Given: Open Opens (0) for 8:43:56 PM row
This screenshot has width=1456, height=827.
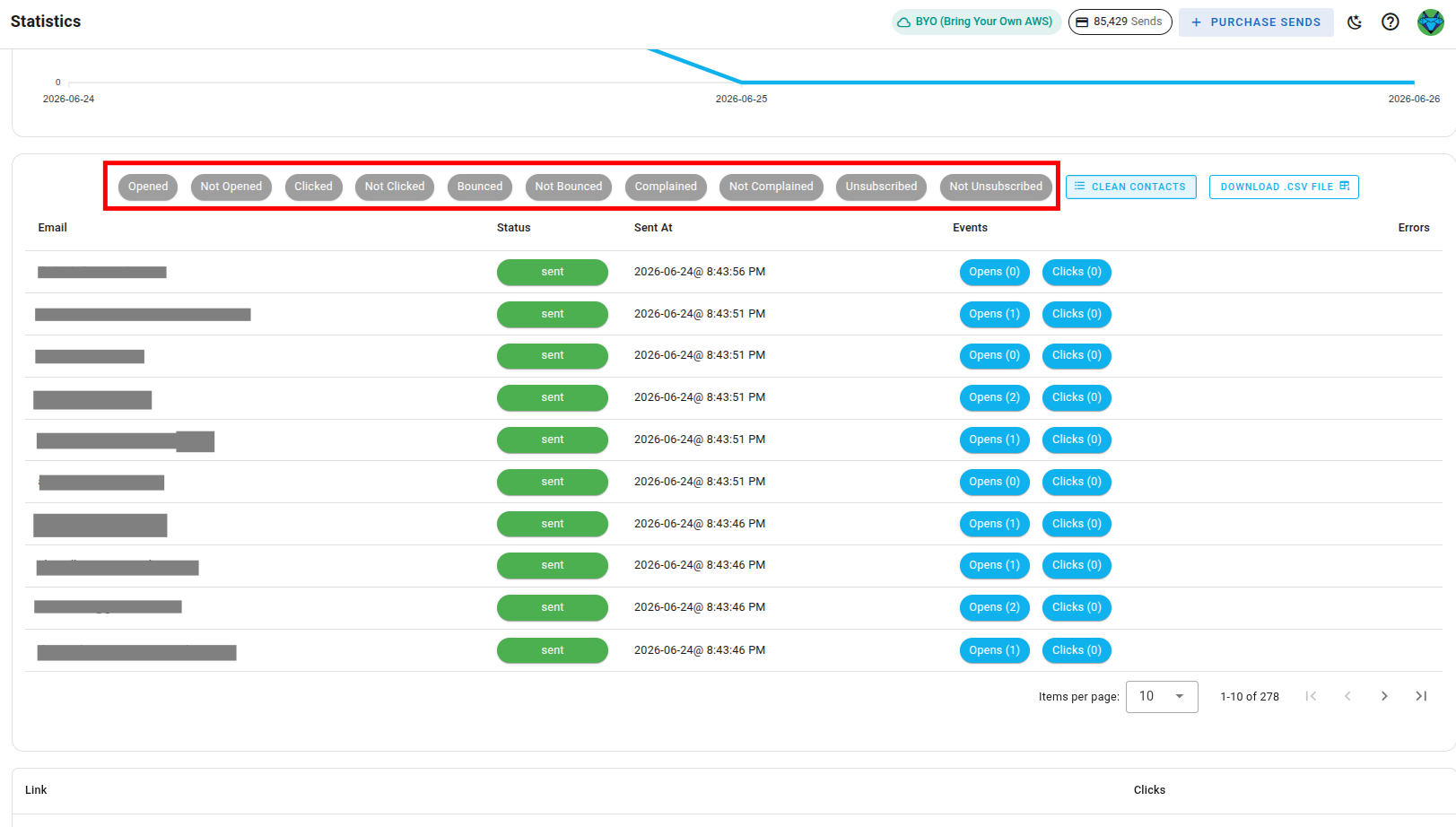Looking at the screenshot, I should click(x=994, y=272).
